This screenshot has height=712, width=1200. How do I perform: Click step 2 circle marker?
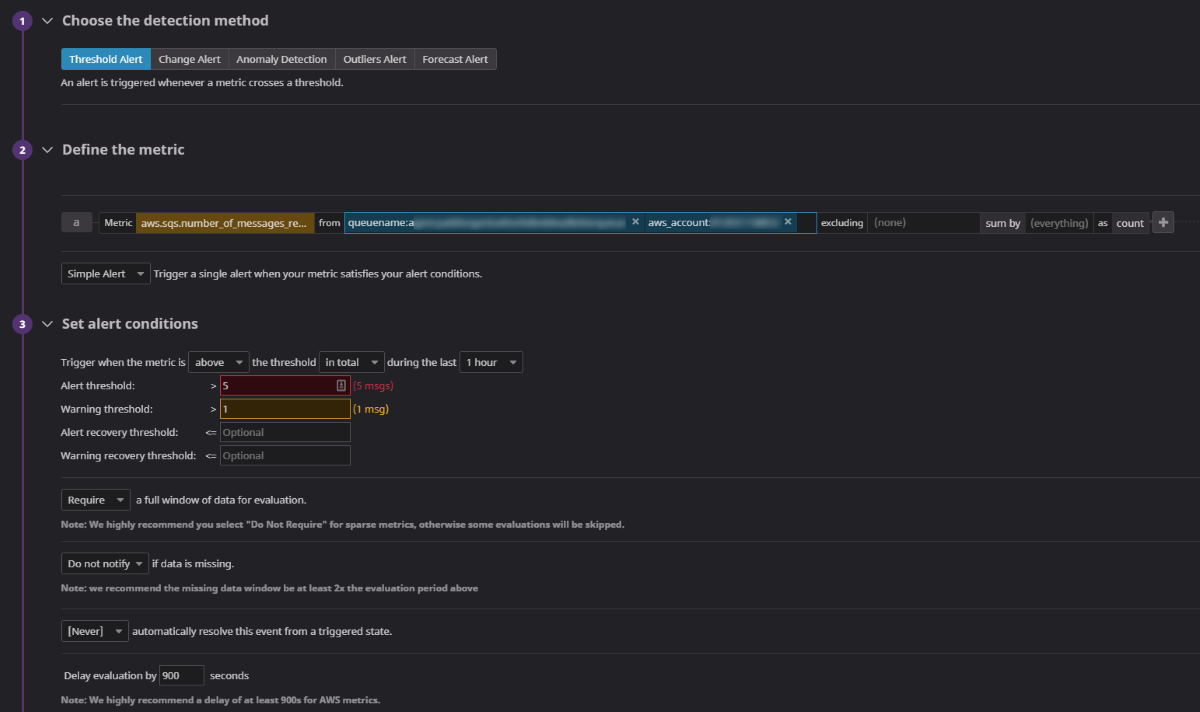coord(23,150)
